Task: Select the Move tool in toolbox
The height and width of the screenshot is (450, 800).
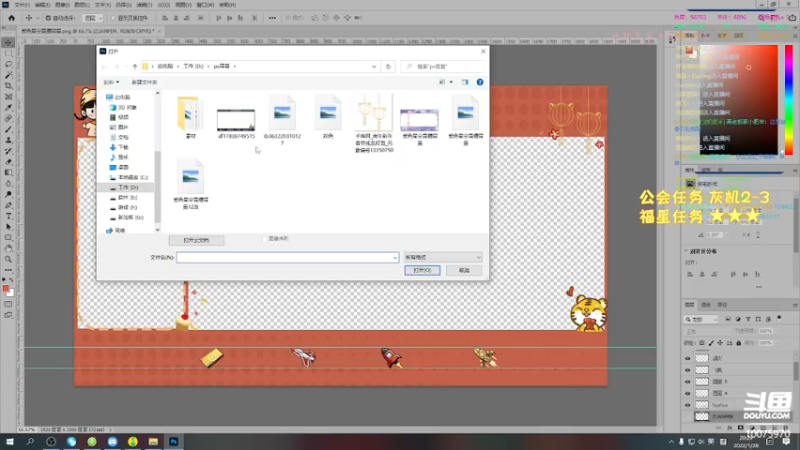Action: coord(8,43)
